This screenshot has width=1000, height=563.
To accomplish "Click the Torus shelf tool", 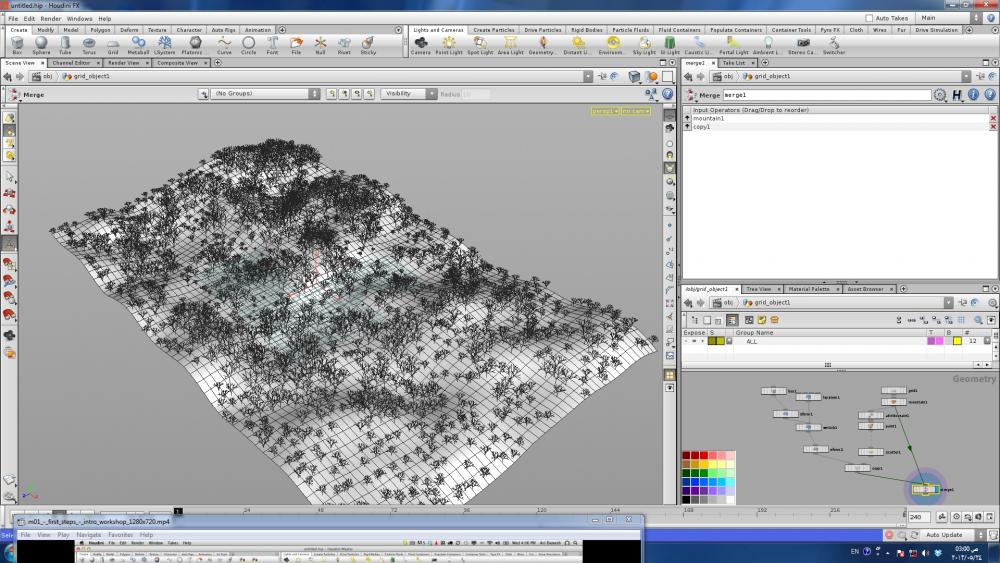I will 89,45.
